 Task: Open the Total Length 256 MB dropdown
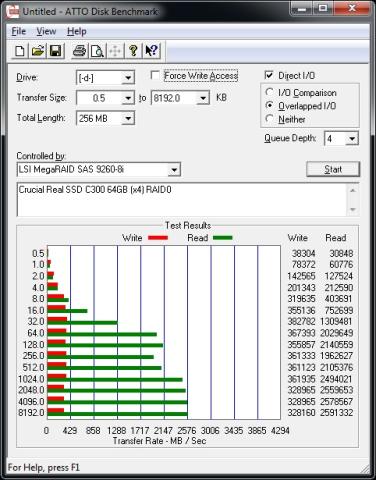pyautogui.click(x=128, y=118)
